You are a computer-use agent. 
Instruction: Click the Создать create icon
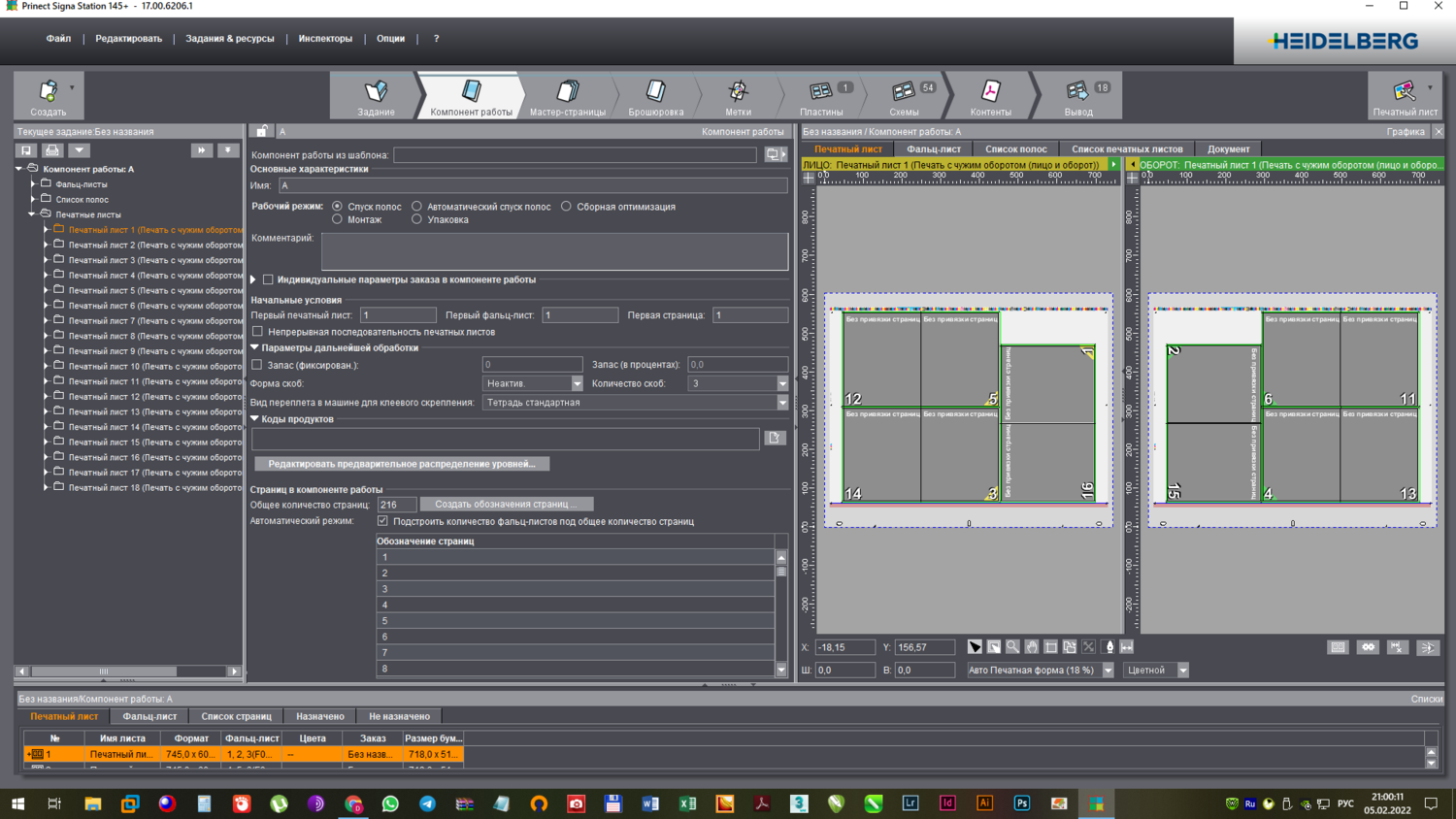coord(48,91)
